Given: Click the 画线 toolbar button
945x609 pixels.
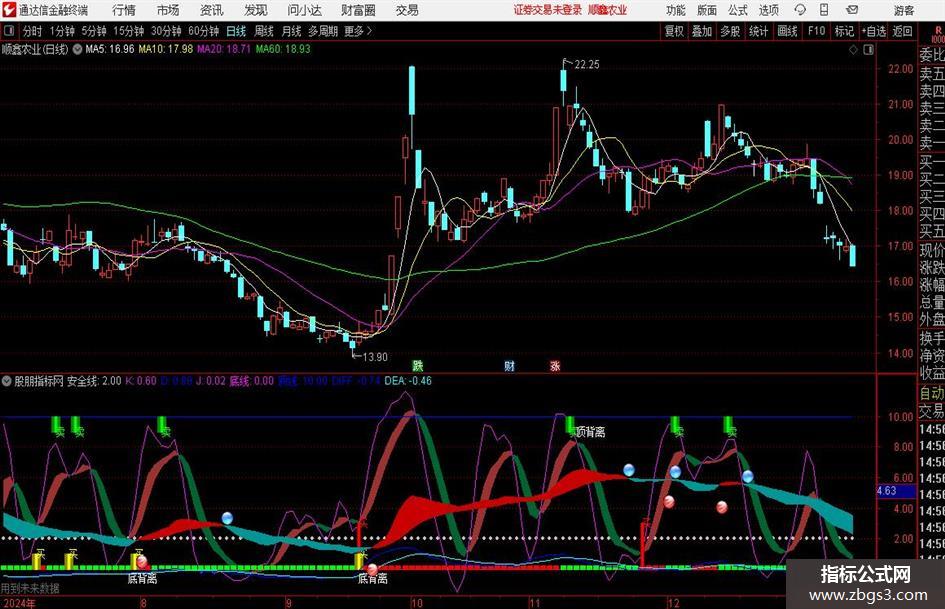Looking at the screenshot, I should 787,31.
